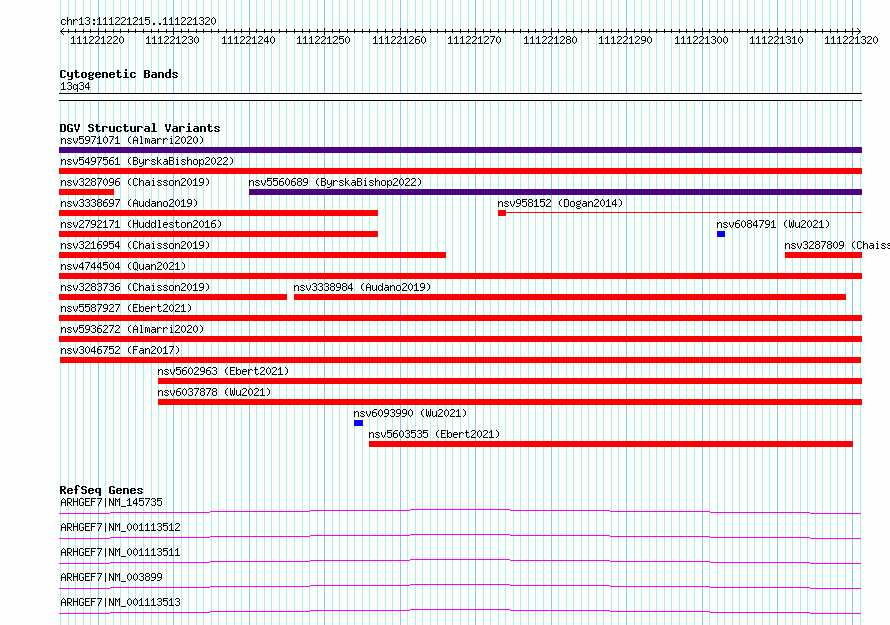Viewport: 890px width, 625px height.
Task: Select the ARHGEF7|NM_001113513 gene label
Action: [x=120, y=602]
